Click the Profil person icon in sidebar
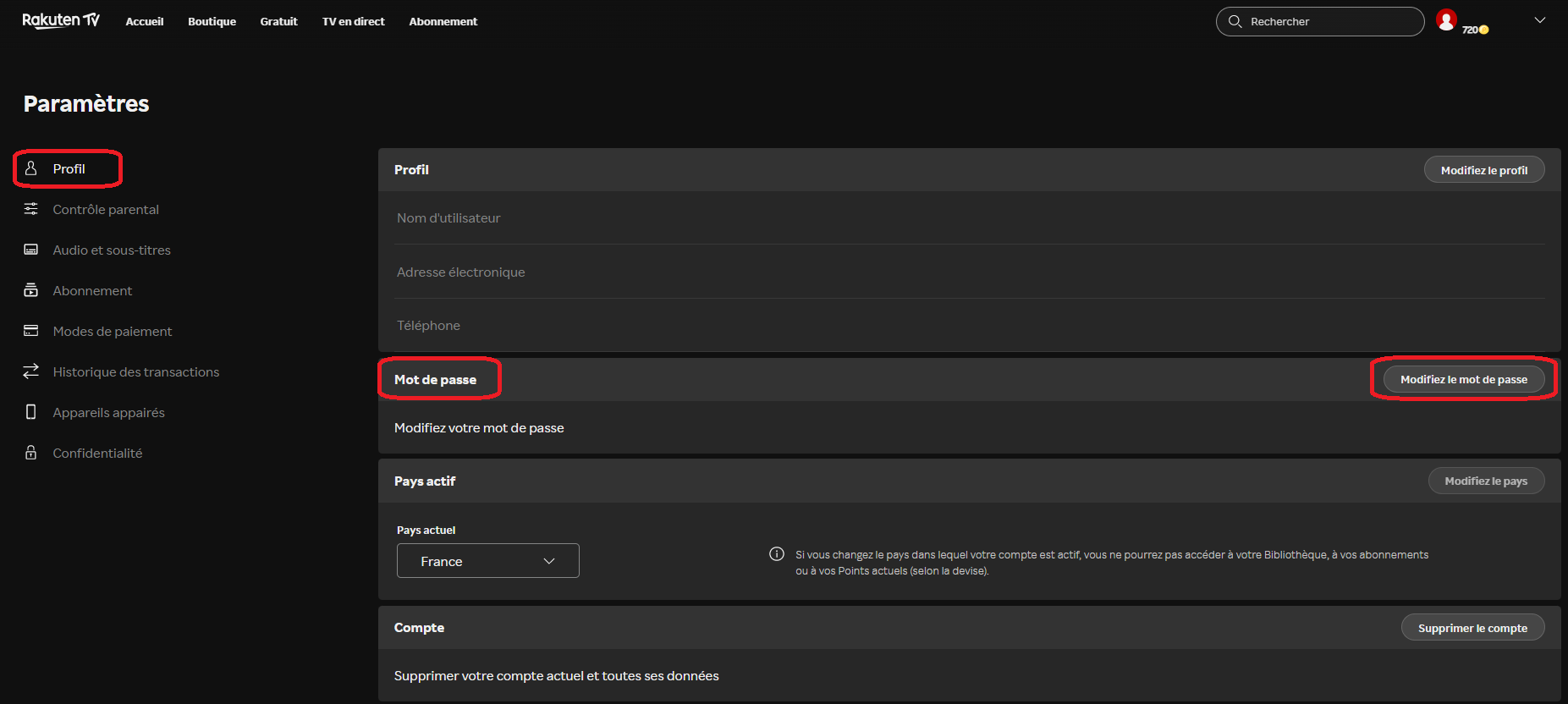Viewport: 1568px width, 704px height. click(x=31, y=168)
